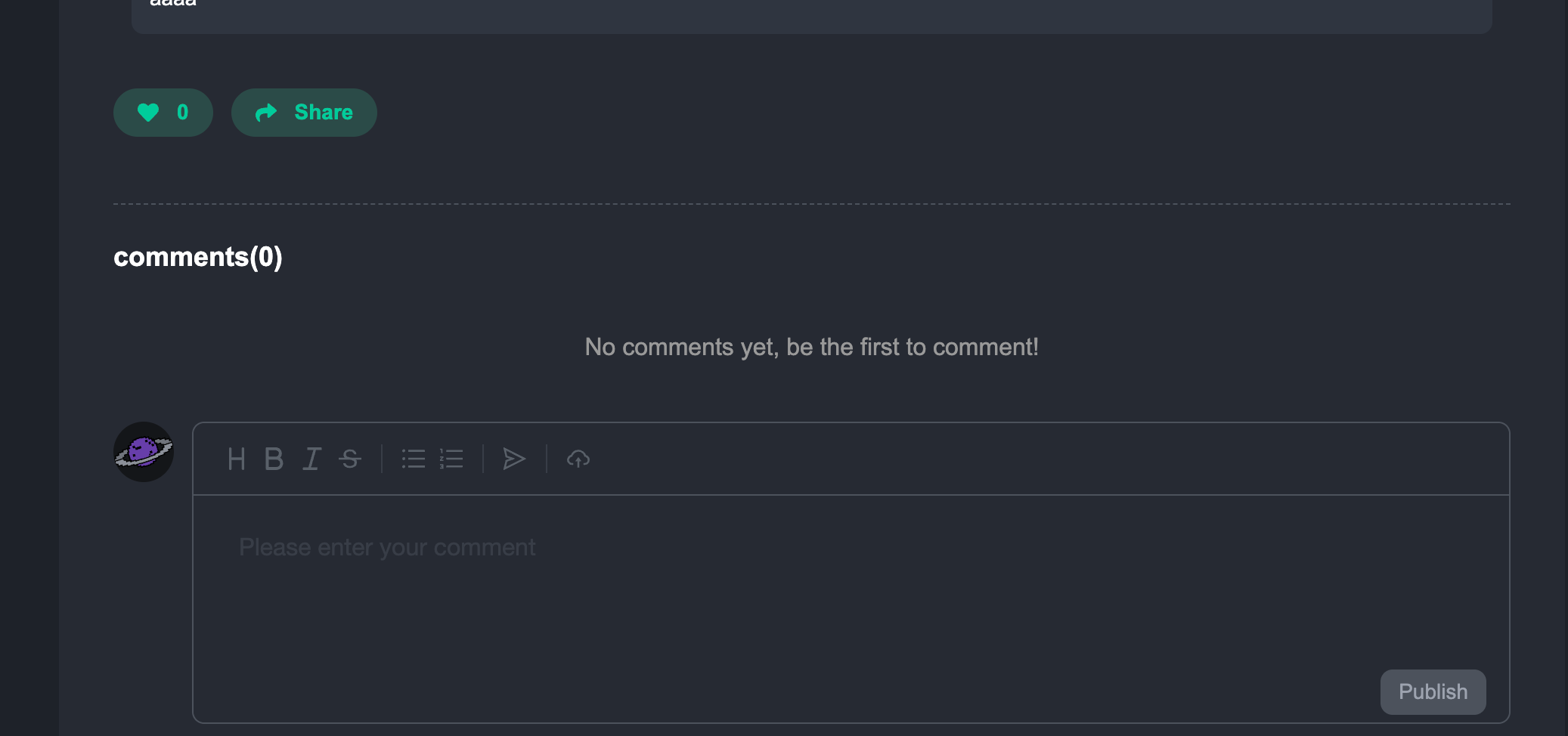Click the curved arrow share icon
Image resolution: width=1568 pixels, height=736 pixels.
pos(266,113)
